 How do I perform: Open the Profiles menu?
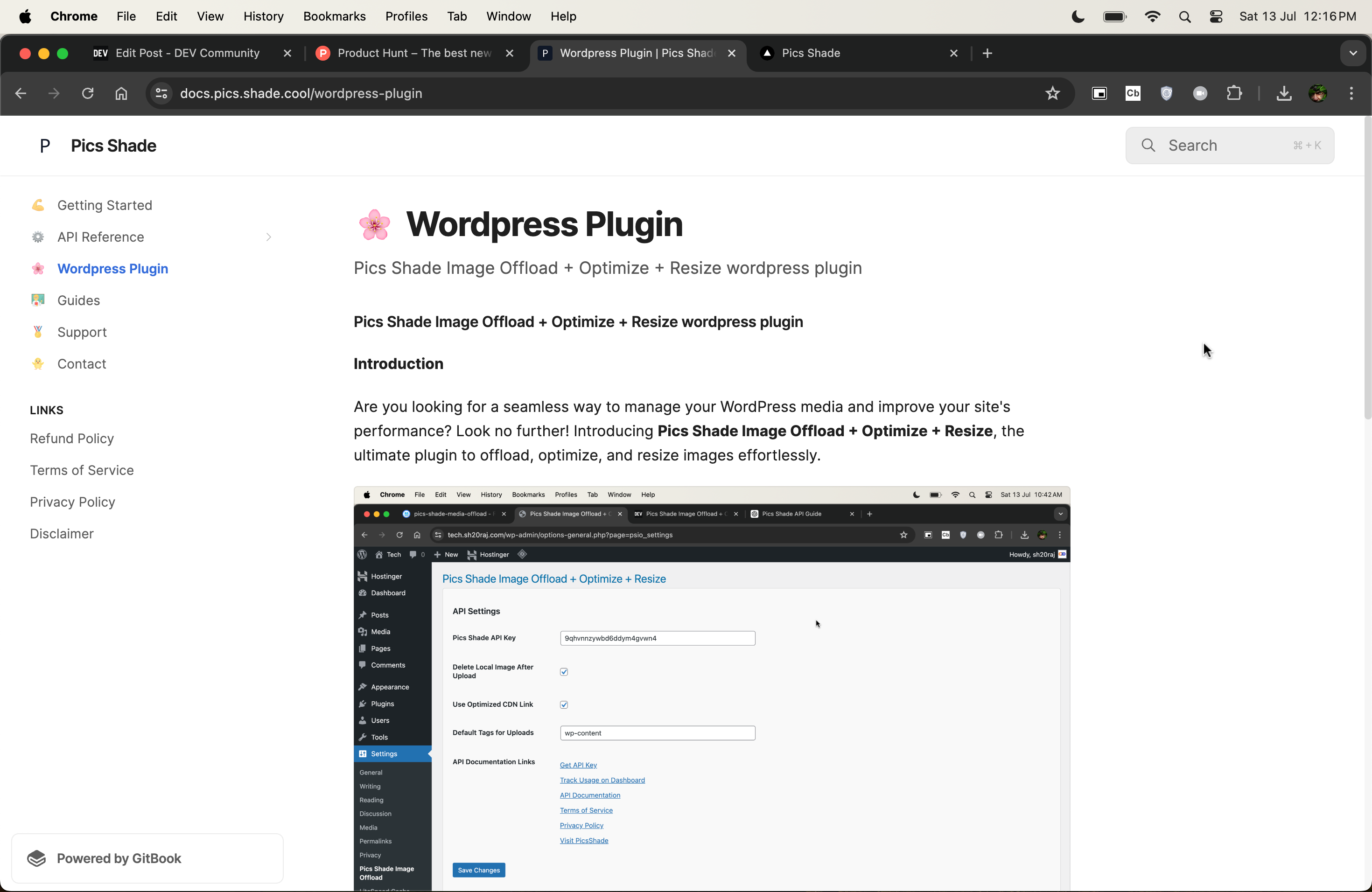pyautogui.click(x=406, y=16)
